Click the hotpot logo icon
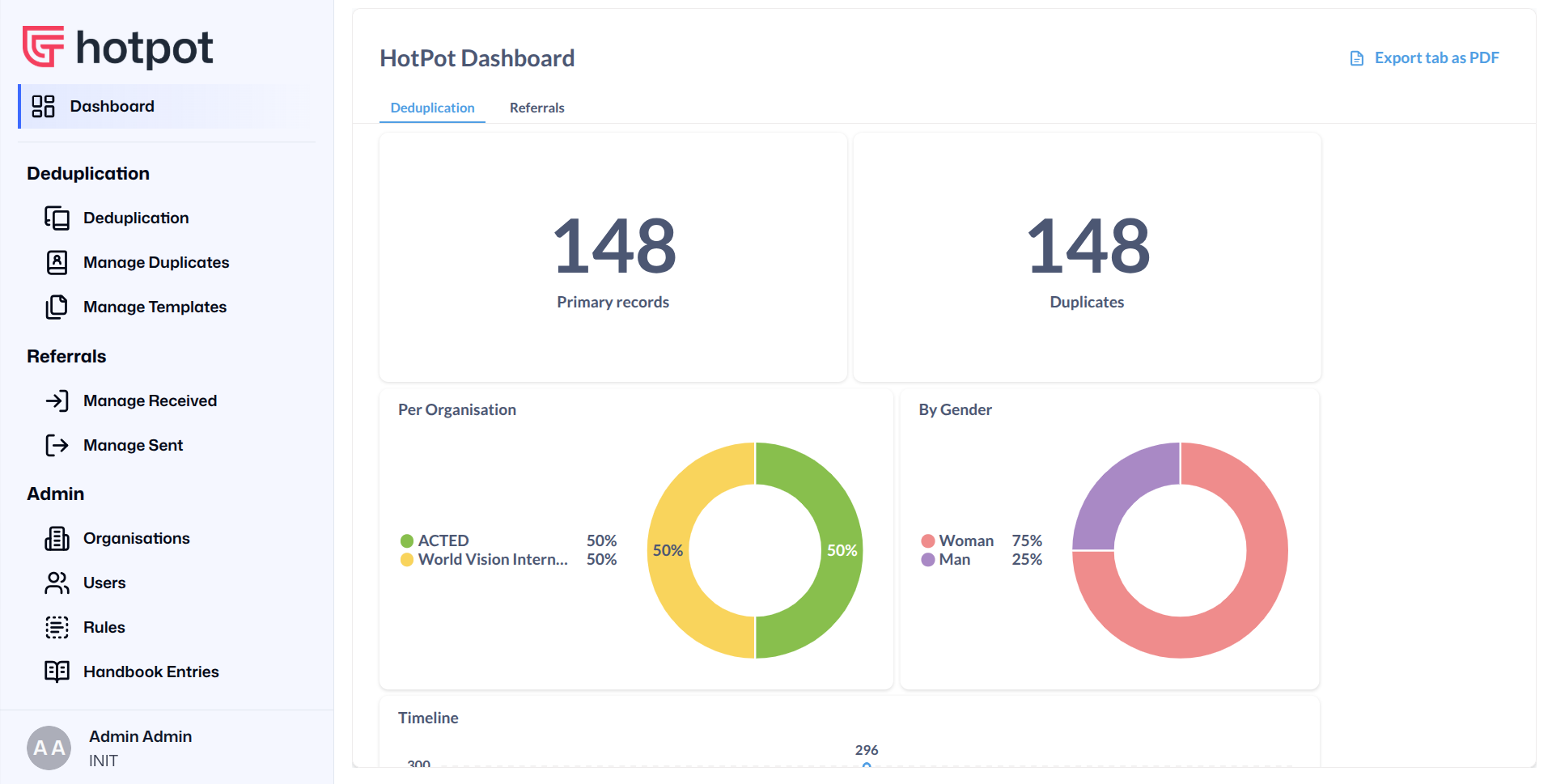 pos(43,46)
